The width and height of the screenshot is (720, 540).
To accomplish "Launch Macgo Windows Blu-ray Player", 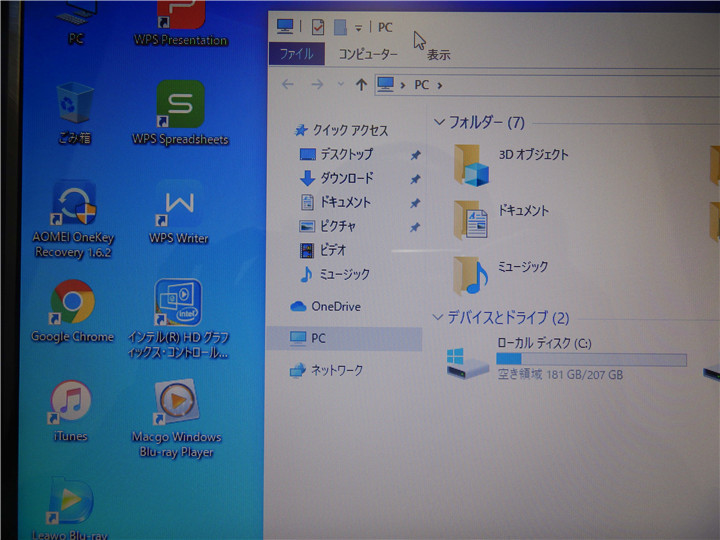I will point(177,418).
